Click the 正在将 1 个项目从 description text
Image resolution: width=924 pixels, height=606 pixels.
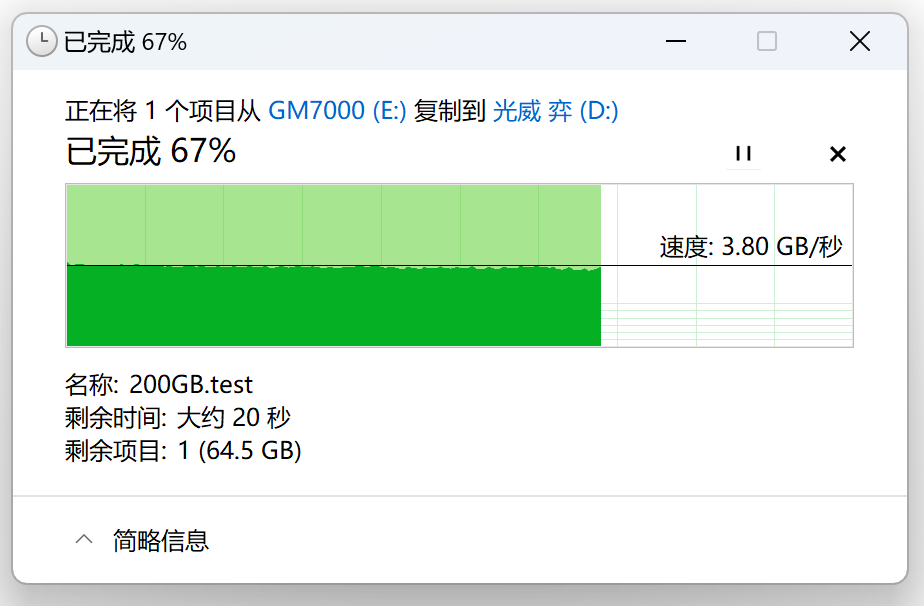pyautogui.click(x=164, y=111)
